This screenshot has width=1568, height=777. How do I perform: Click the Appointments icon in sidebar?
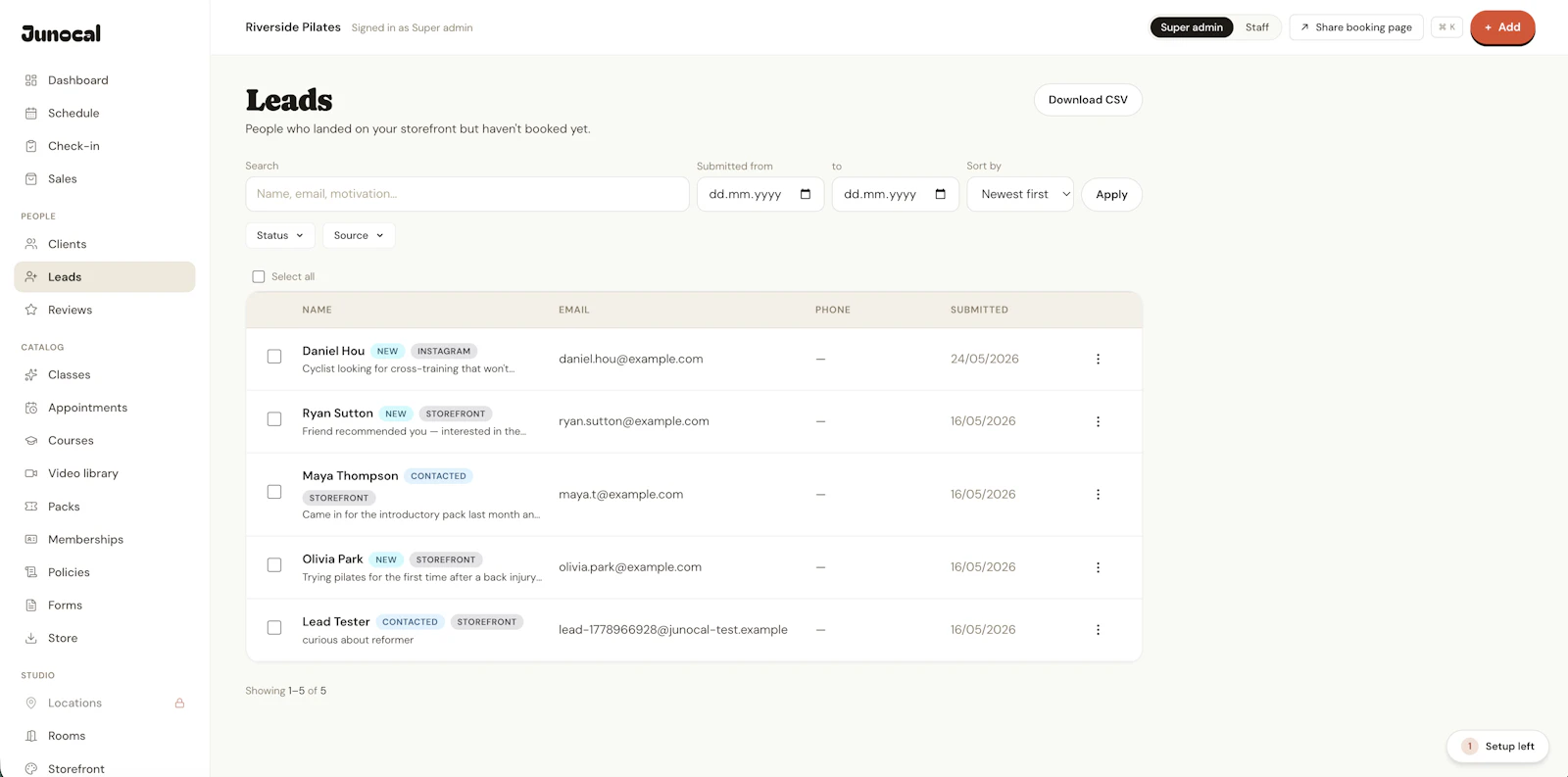click(31, 408)
